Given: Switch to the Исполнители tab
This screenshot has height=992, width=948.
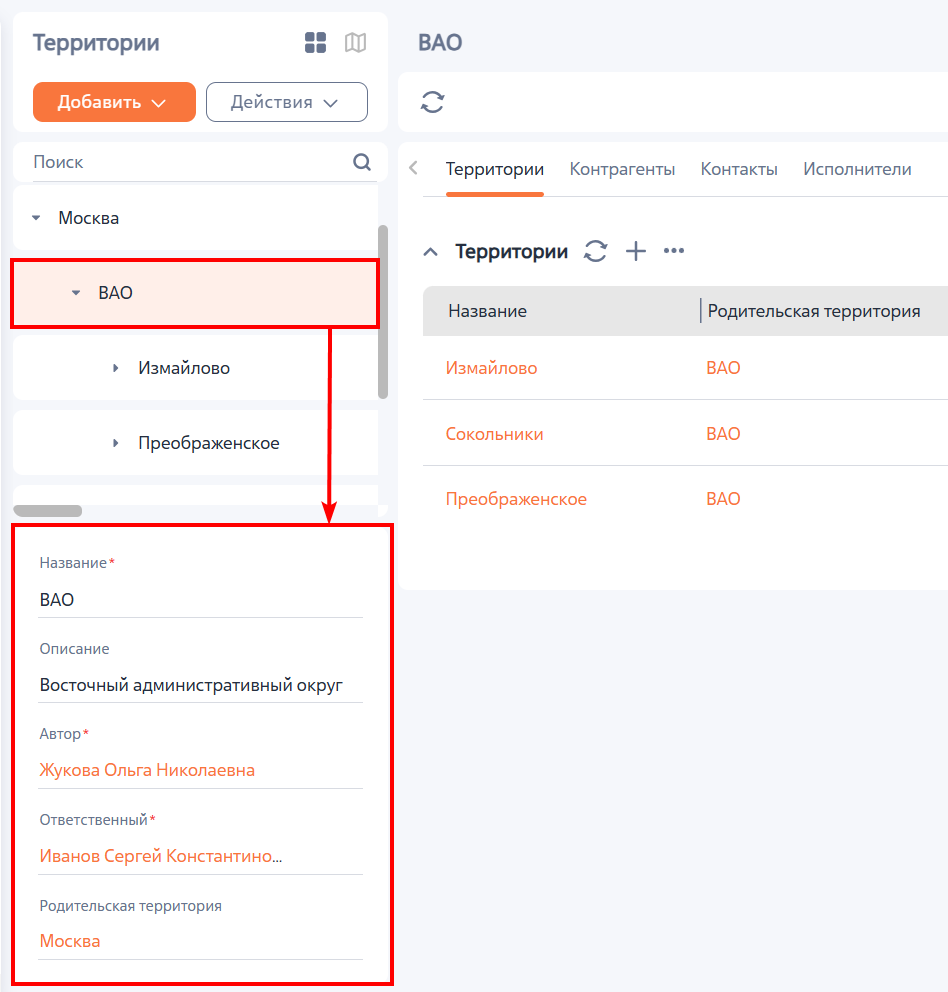Looking at the screenshot, I should [x=857, y=170].
